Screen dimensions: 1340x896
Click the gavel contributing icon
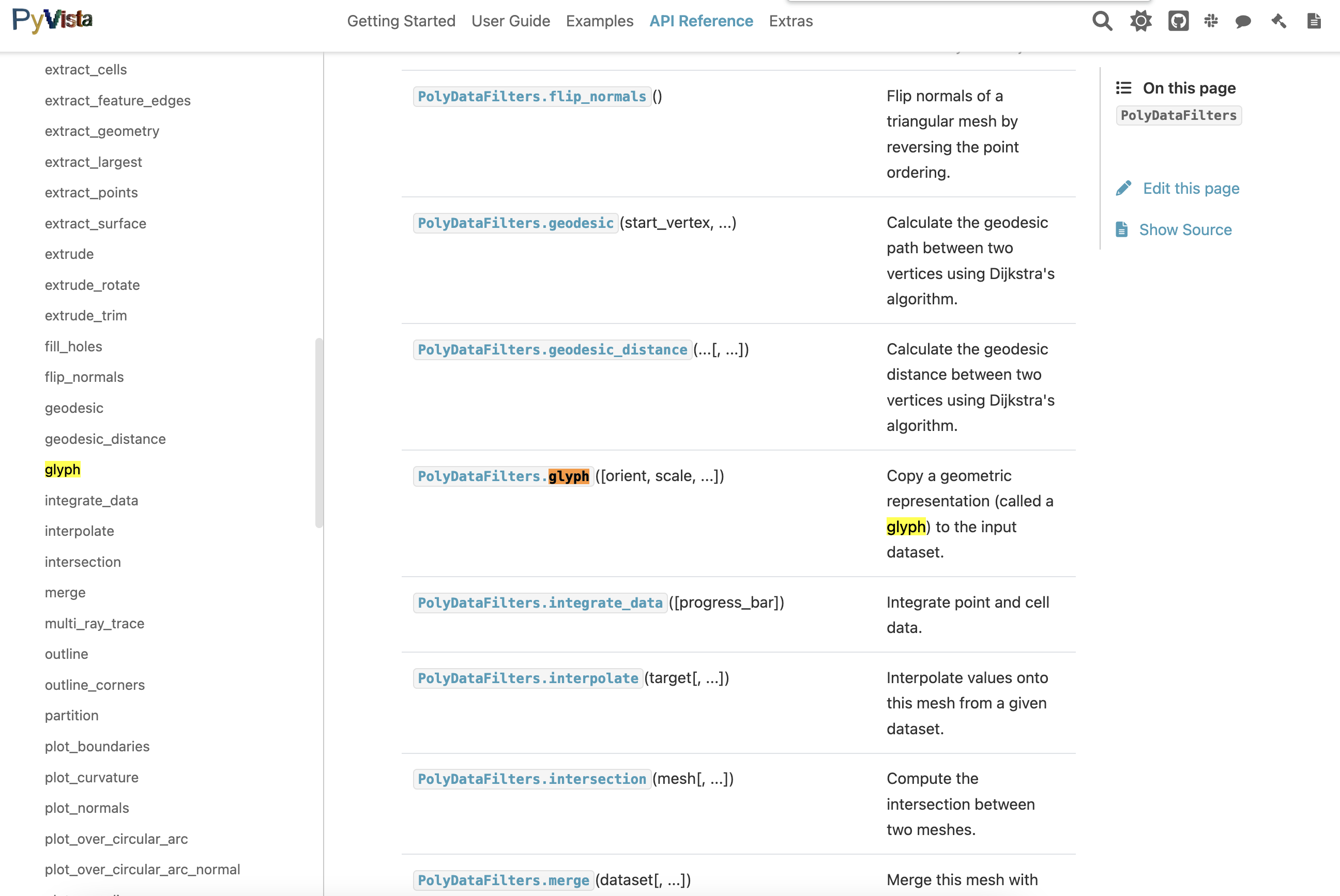pyautogui.click(x=1279, y=21)
